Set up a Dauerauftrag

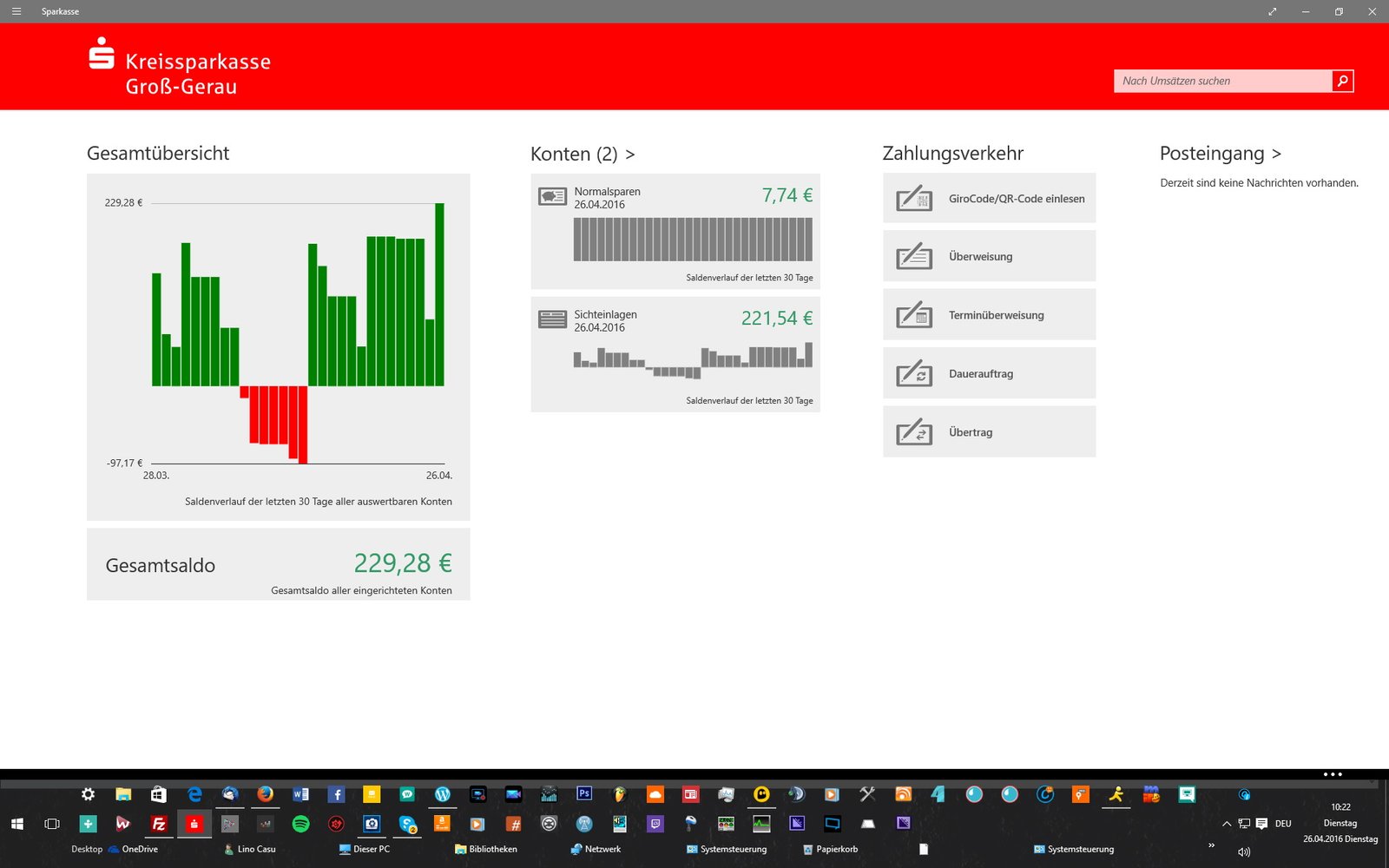(990, 373)
